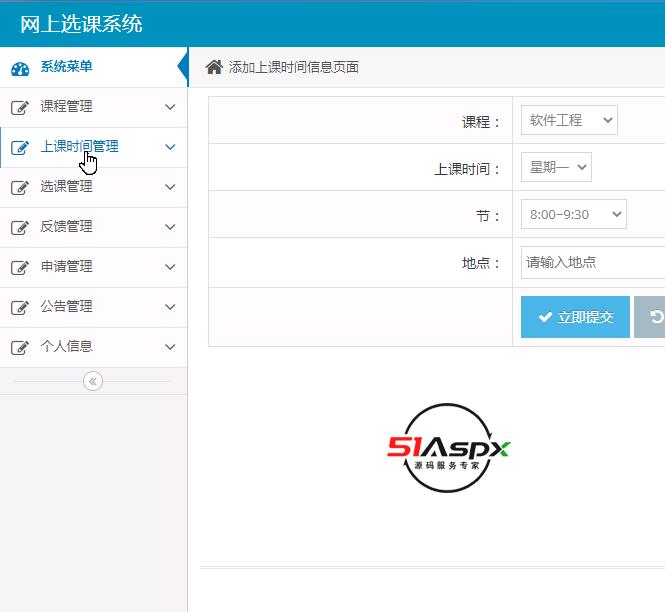Click the edit icon next to 选课管理
Screen dimensions: 665x612
20,187
